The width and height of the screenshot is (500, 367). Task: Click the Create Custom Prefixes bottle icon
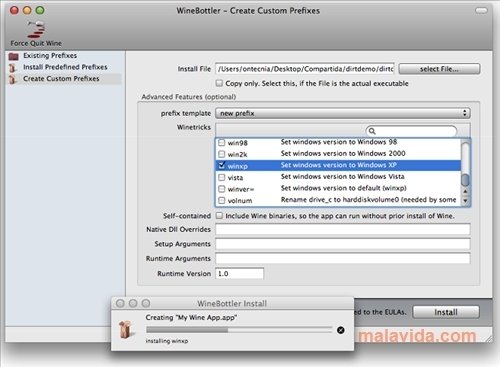[x=13, y=79]
